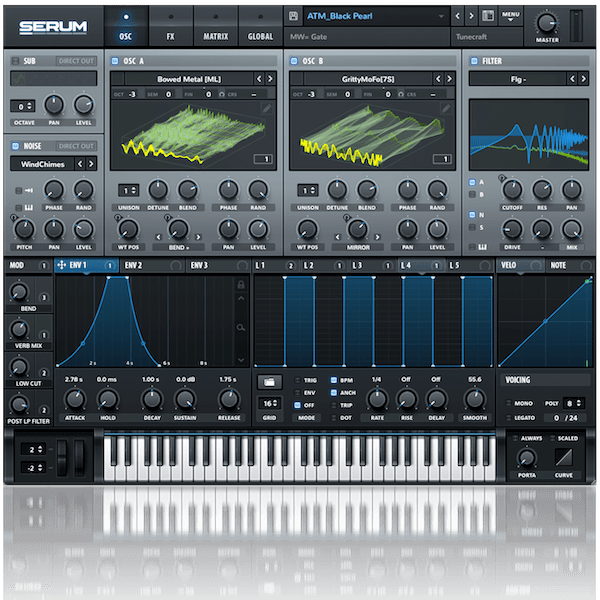Click the LFO 5 modulation source circle
Viewport: 600px width, 600px height.
click(x=484, y=265)
